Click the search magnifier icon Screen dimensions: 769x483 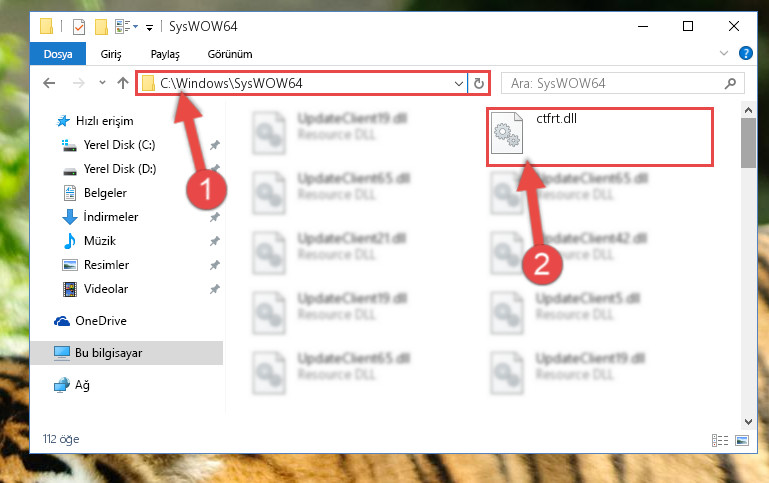click(x=730, y=83)
